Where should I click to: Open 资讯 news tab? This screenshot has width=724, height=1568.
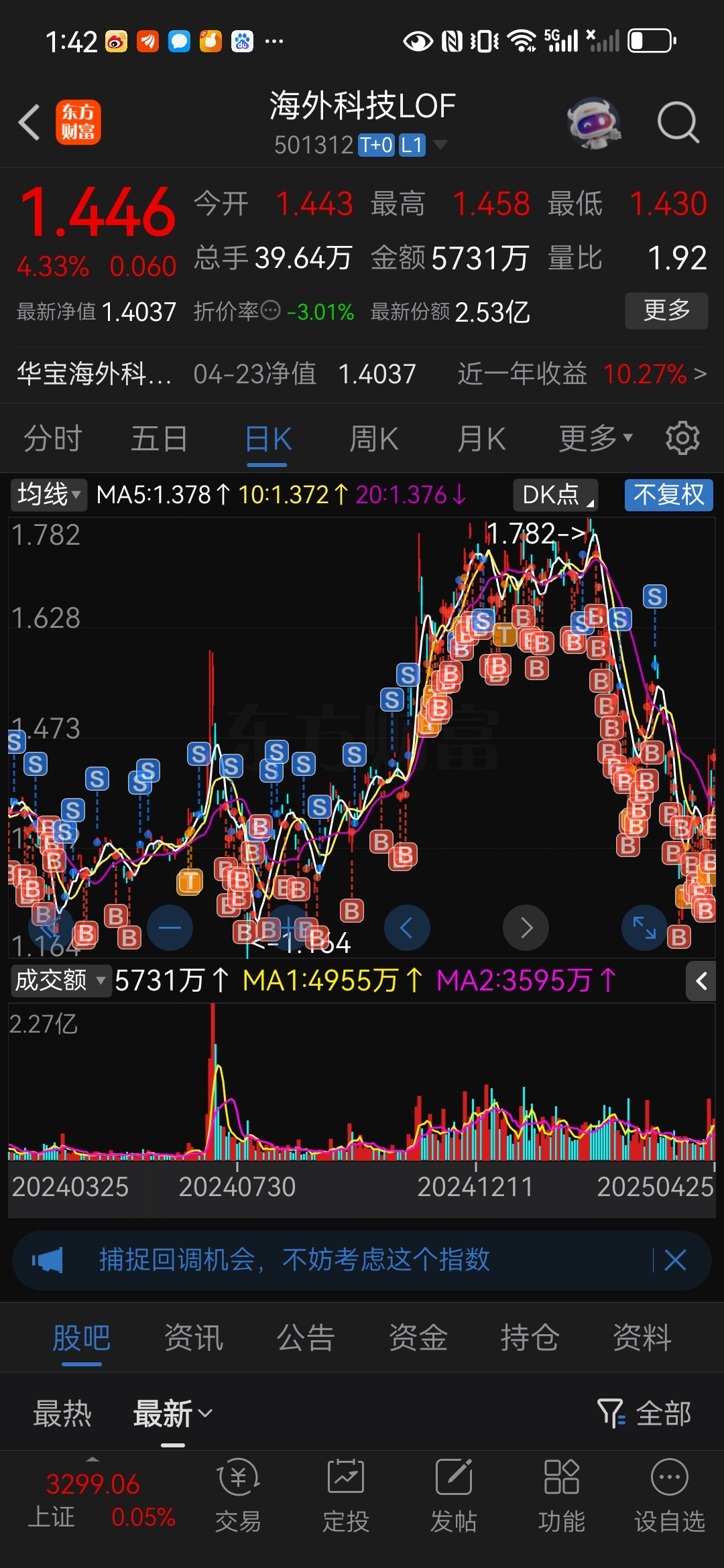tap(194, 1337)
